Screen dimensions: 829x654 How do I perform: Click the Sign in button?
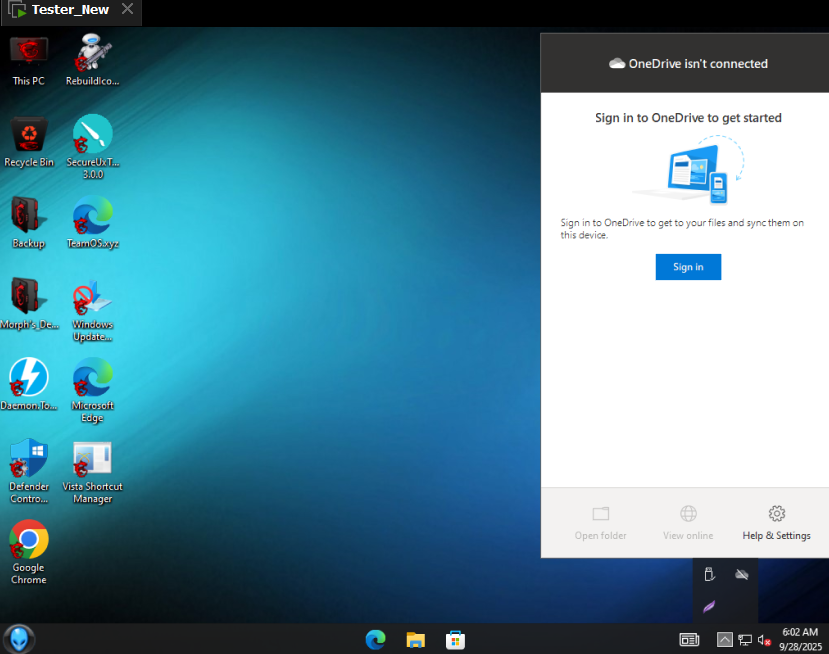tap(688, 267)
